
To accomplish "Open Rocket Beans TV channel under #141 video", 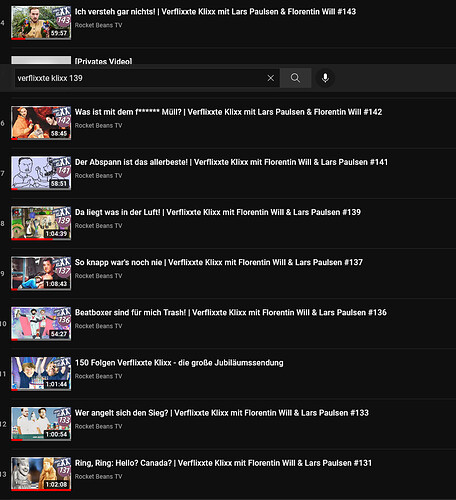I will tap(98, 176).
